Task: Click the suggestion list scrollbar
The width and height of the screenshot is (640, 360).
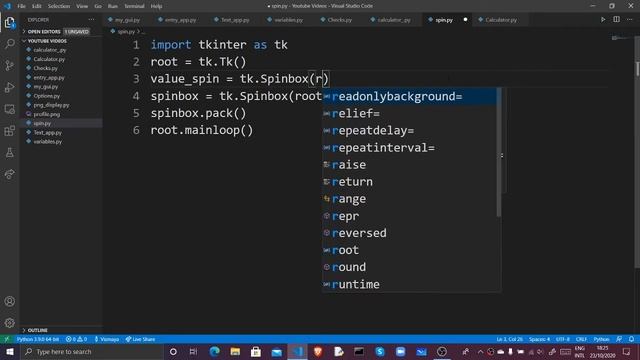Action: 499,152
